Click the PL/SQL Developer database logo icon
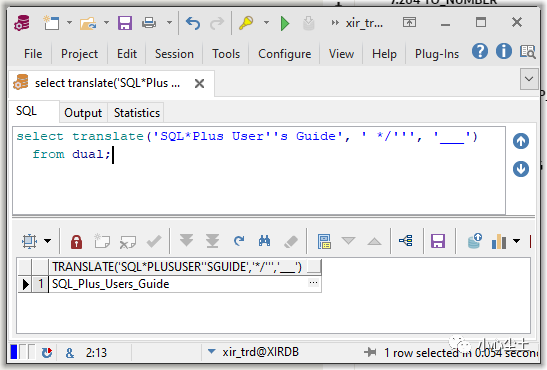 pyautogui.click(x=22, y=23)
